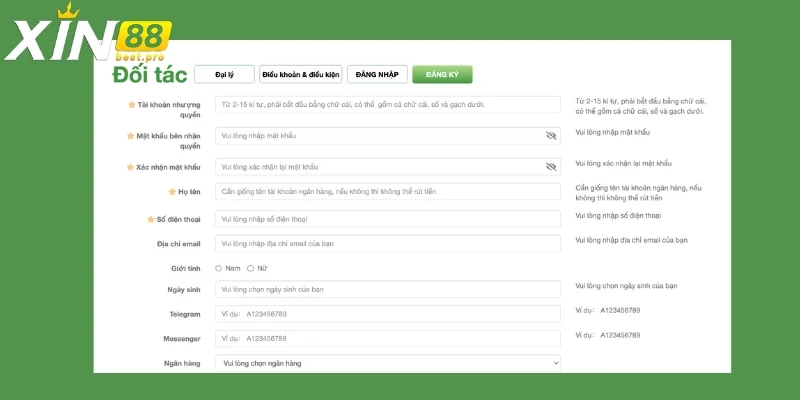Focus the Địa chỉ email input field
Screen dimensions: 800x400
pyautogui.click(x=387, y=244)
